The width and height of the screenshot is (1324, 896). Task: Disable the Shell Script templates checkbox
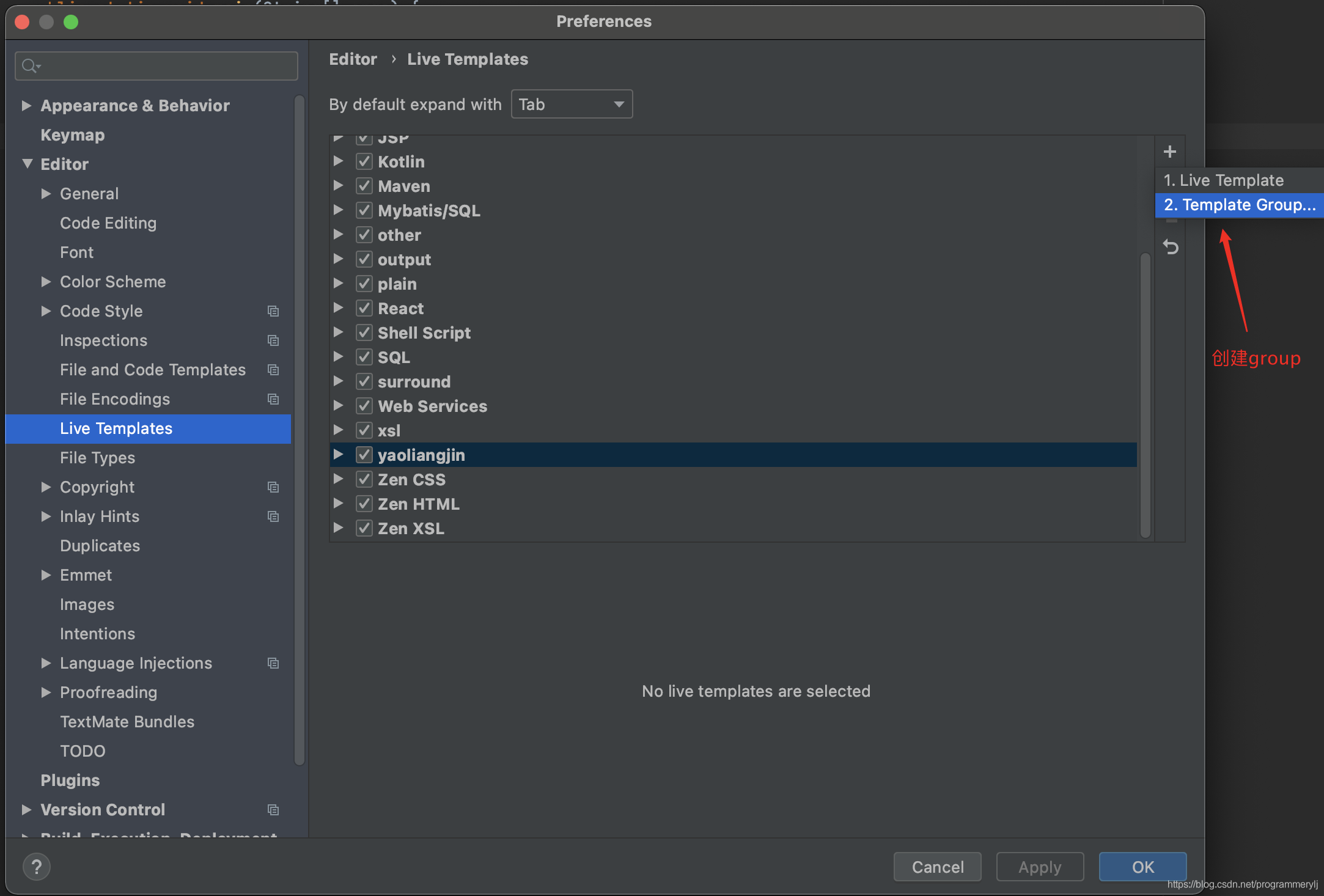[x=364, y=332]
